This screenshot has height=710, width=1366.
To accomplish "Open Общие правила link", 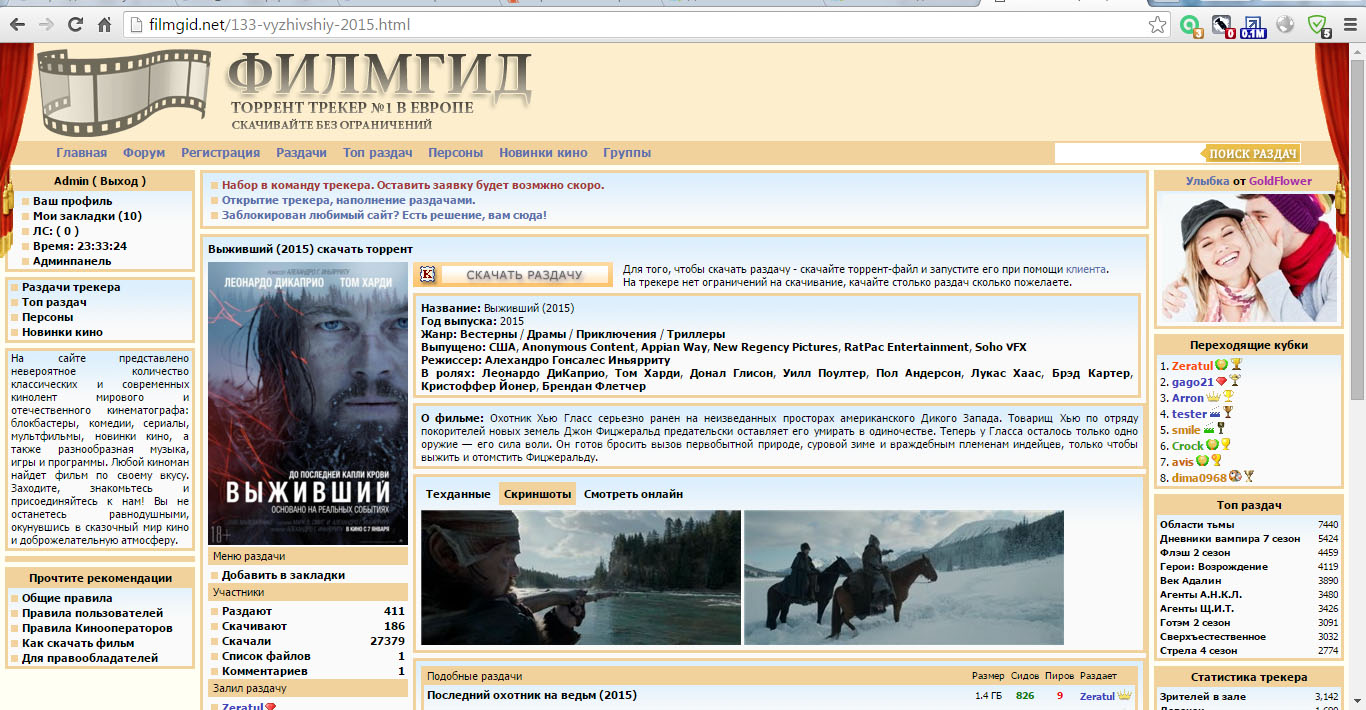I will tap(68, 598).
